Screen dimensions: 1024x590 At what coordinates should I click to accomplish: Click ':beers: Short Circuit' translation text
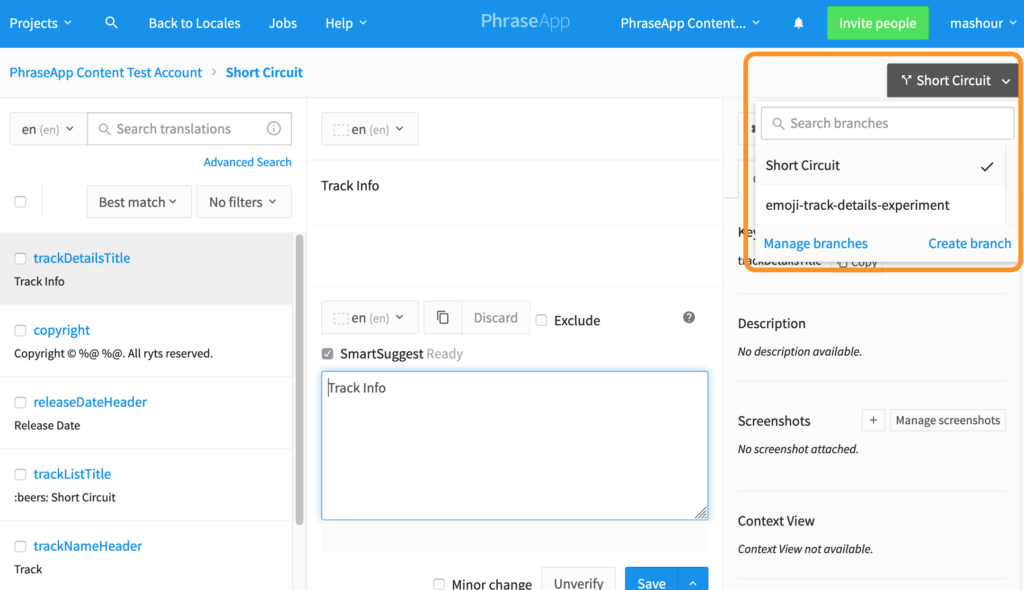(x=65, y=497)
